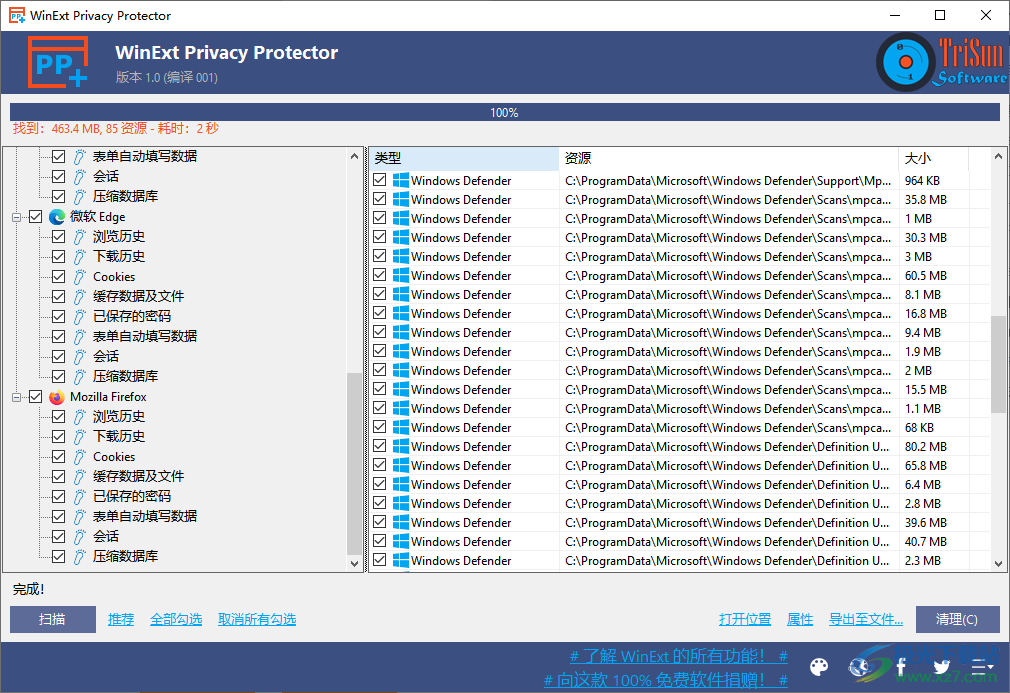Click footprint icon for Firefox Cookies
Viewport: 1010px width, 693px height.
point(79,457)
